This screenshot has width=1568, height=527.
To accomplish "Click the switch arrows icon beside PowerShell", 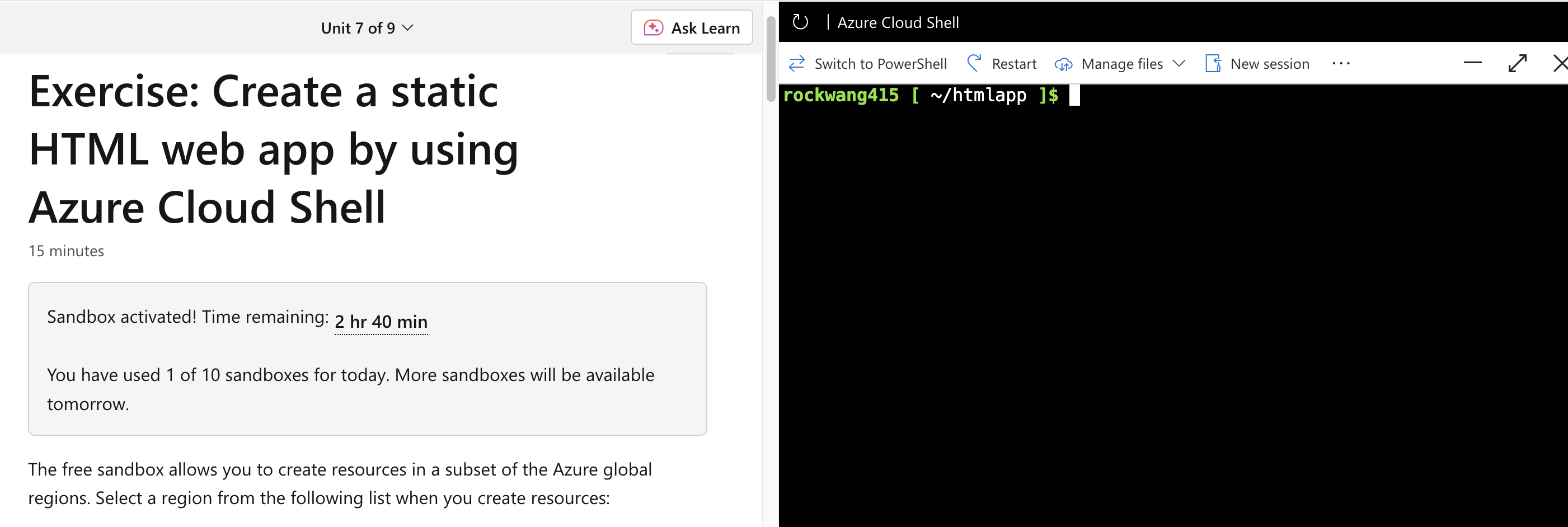I will point(797,63).
